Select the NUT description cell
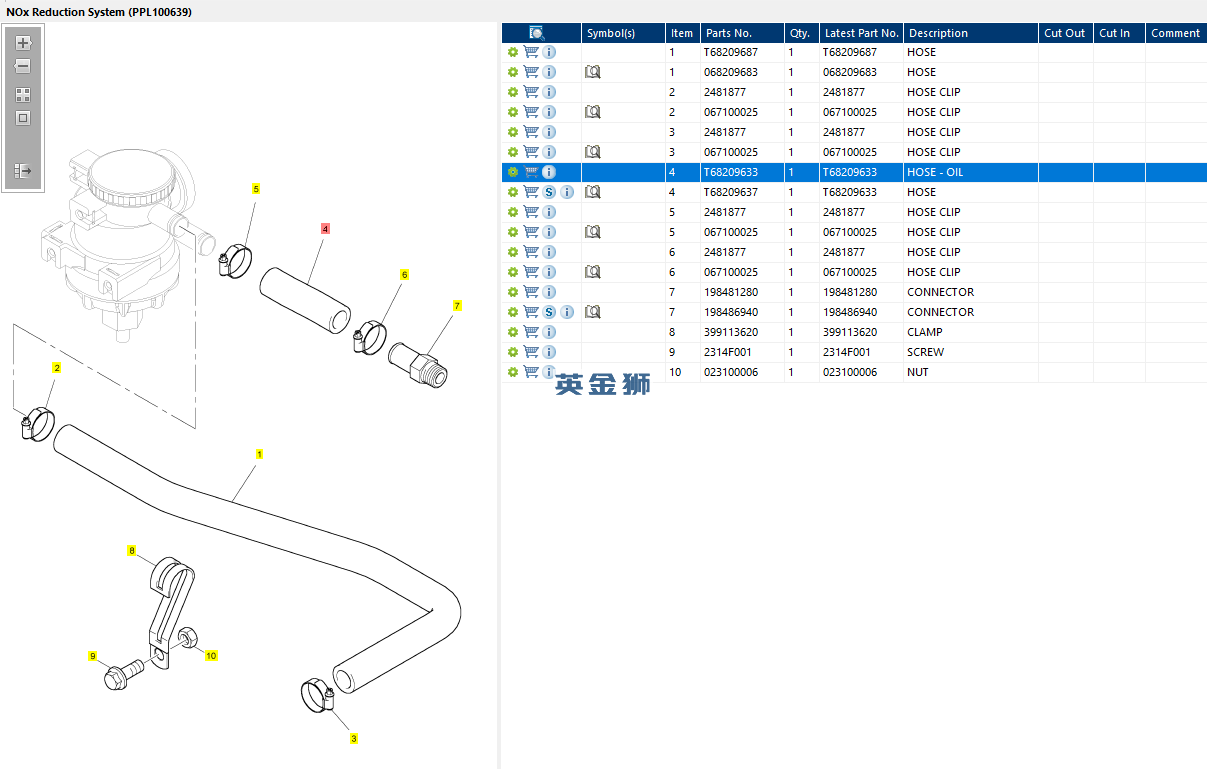1207x769 pixels. (x=970, y=372)
